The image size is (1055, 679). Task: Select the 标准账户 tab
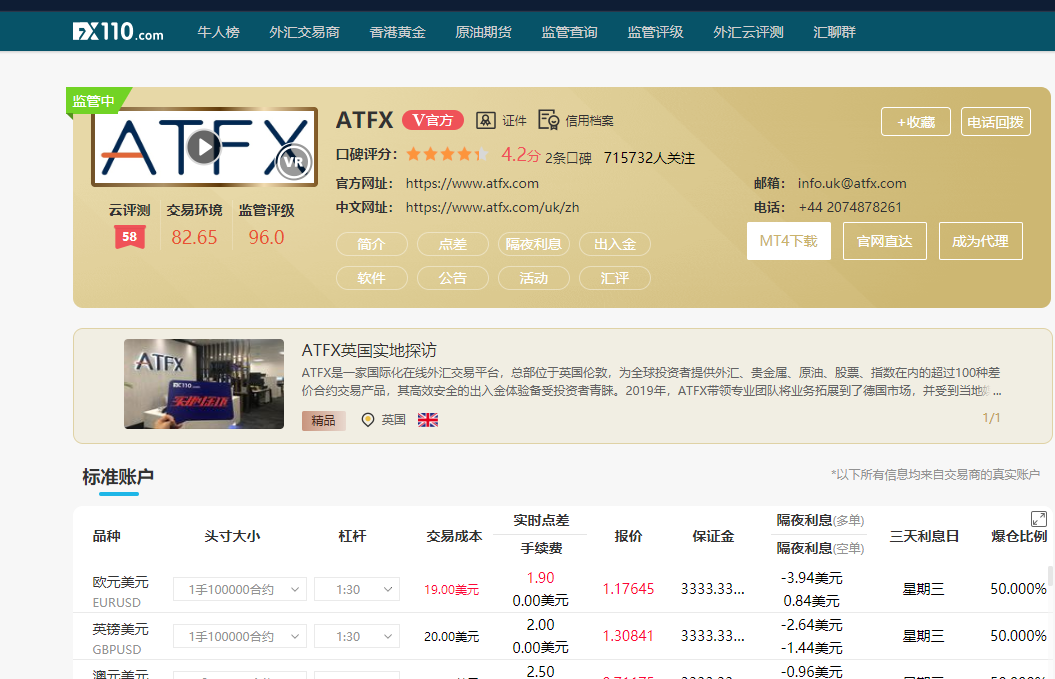click(118, 477)
